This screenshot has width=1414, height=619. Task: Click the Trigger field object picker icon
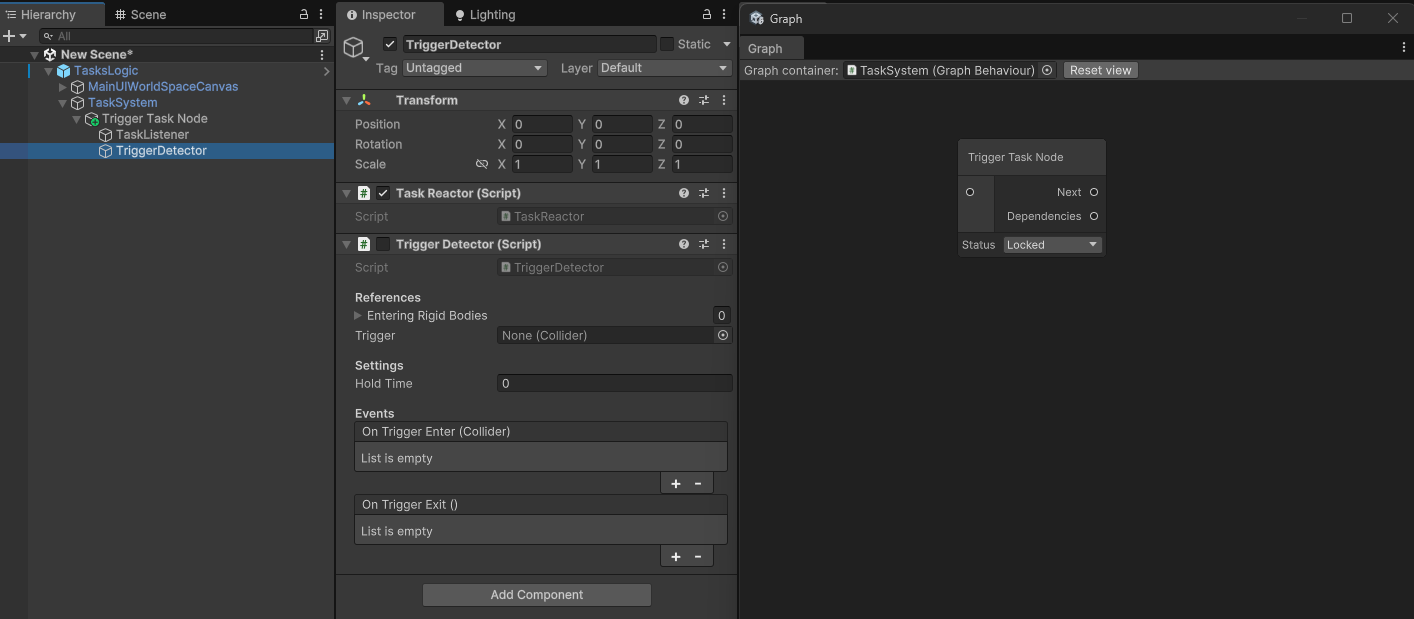point(723,336)
